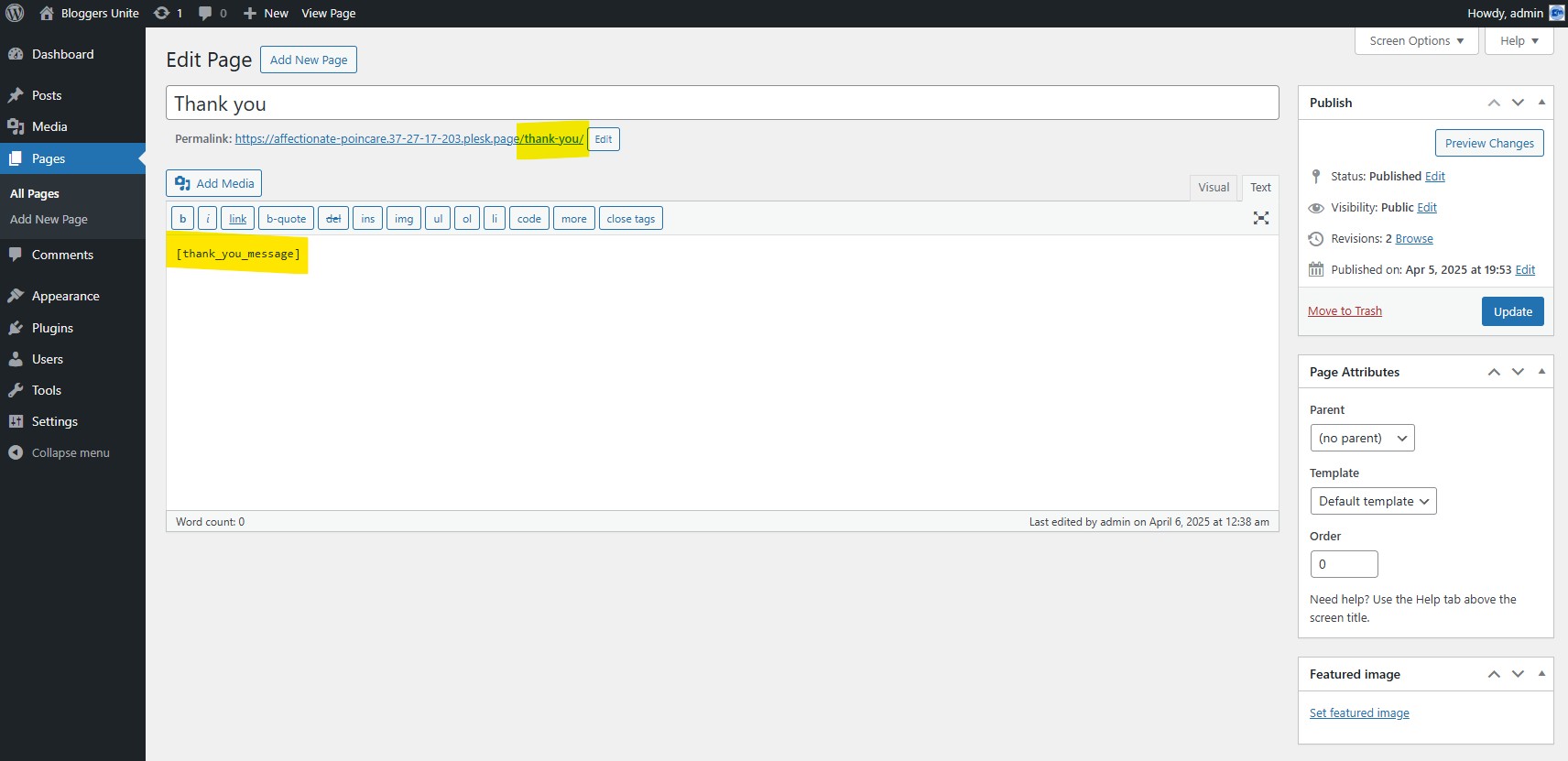Insert italic tag with i button
The image size is (1568, 761).
[x=208, y=219]
